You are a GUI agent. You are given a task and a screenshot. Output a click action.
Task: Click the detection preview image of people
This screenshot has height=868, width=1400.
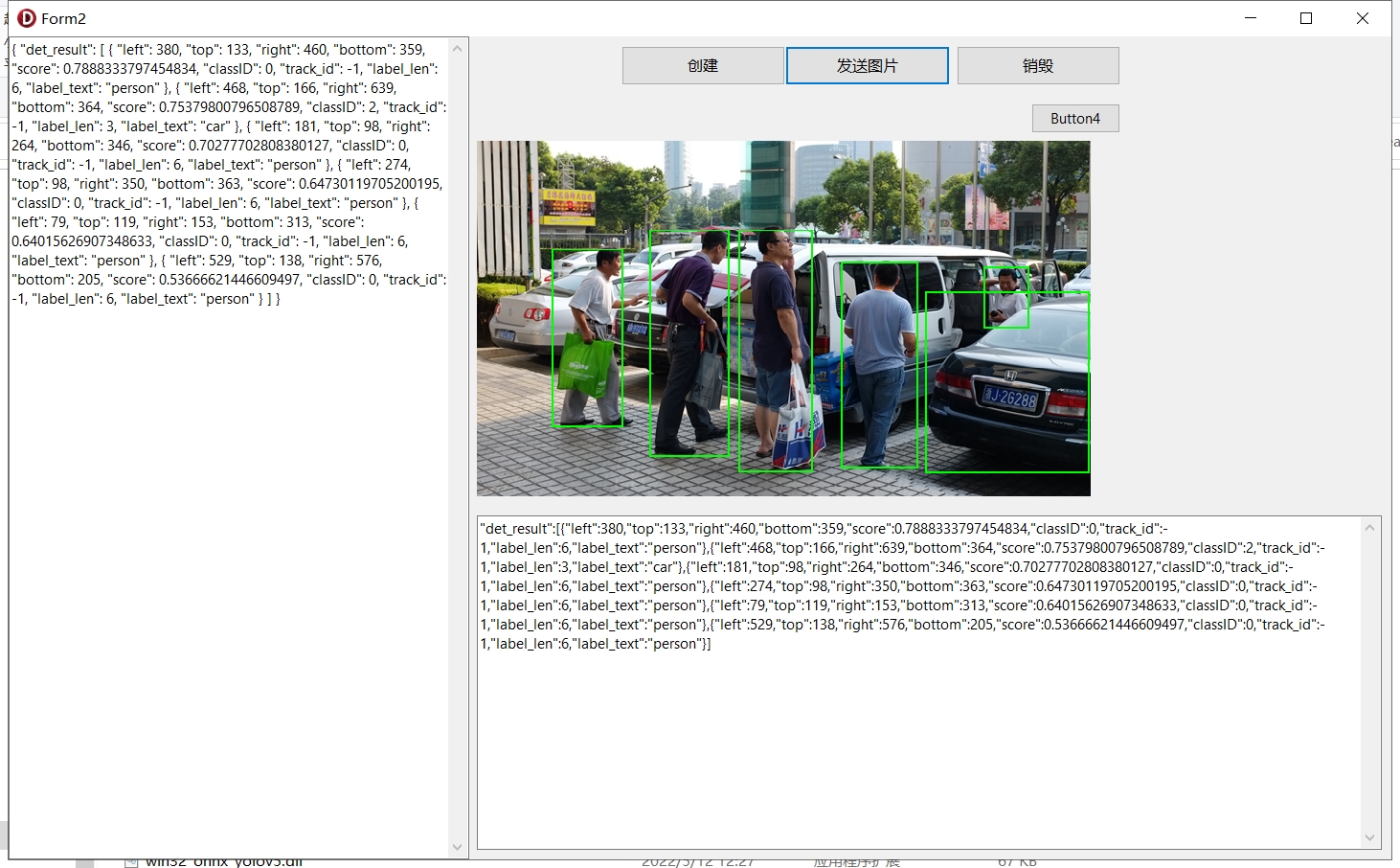pyautogui.click(x=783, y=317)
